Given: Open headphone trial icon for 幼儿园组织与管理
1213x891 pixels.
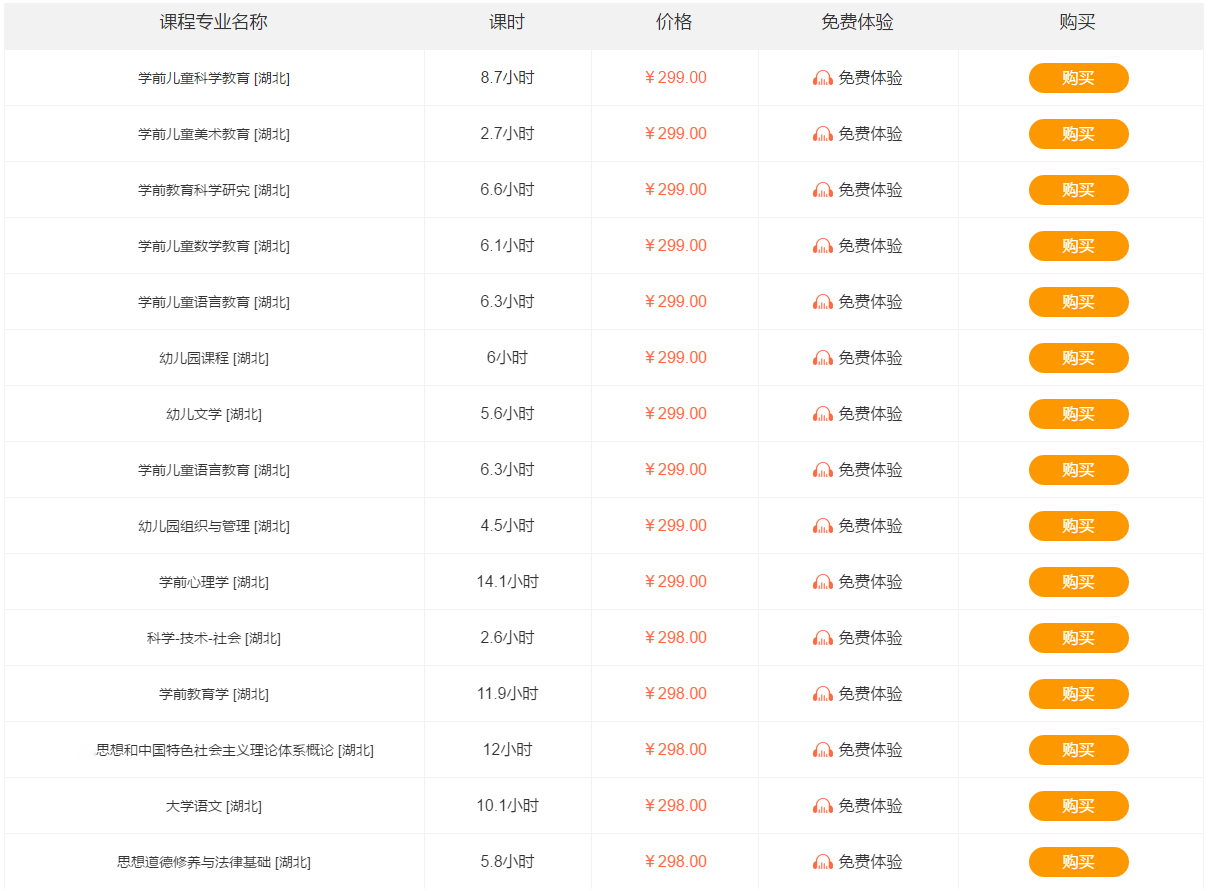Looking at the screenshot, I should 823,526.
